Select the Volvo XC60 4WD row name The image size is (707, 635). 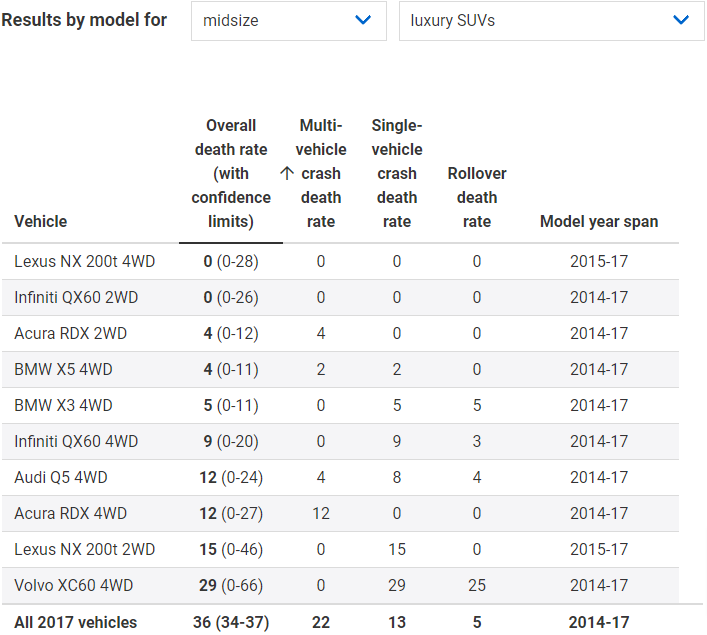(73, 585)
